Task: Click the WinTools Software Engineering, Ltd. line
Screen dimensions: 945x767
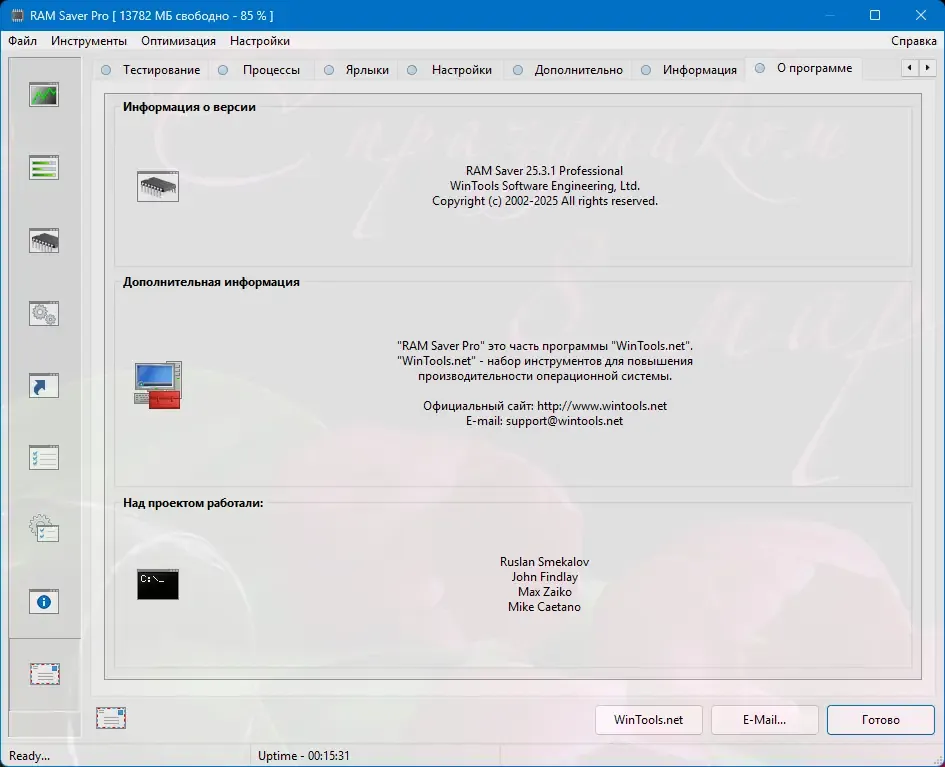Action: tap(544, 186)
